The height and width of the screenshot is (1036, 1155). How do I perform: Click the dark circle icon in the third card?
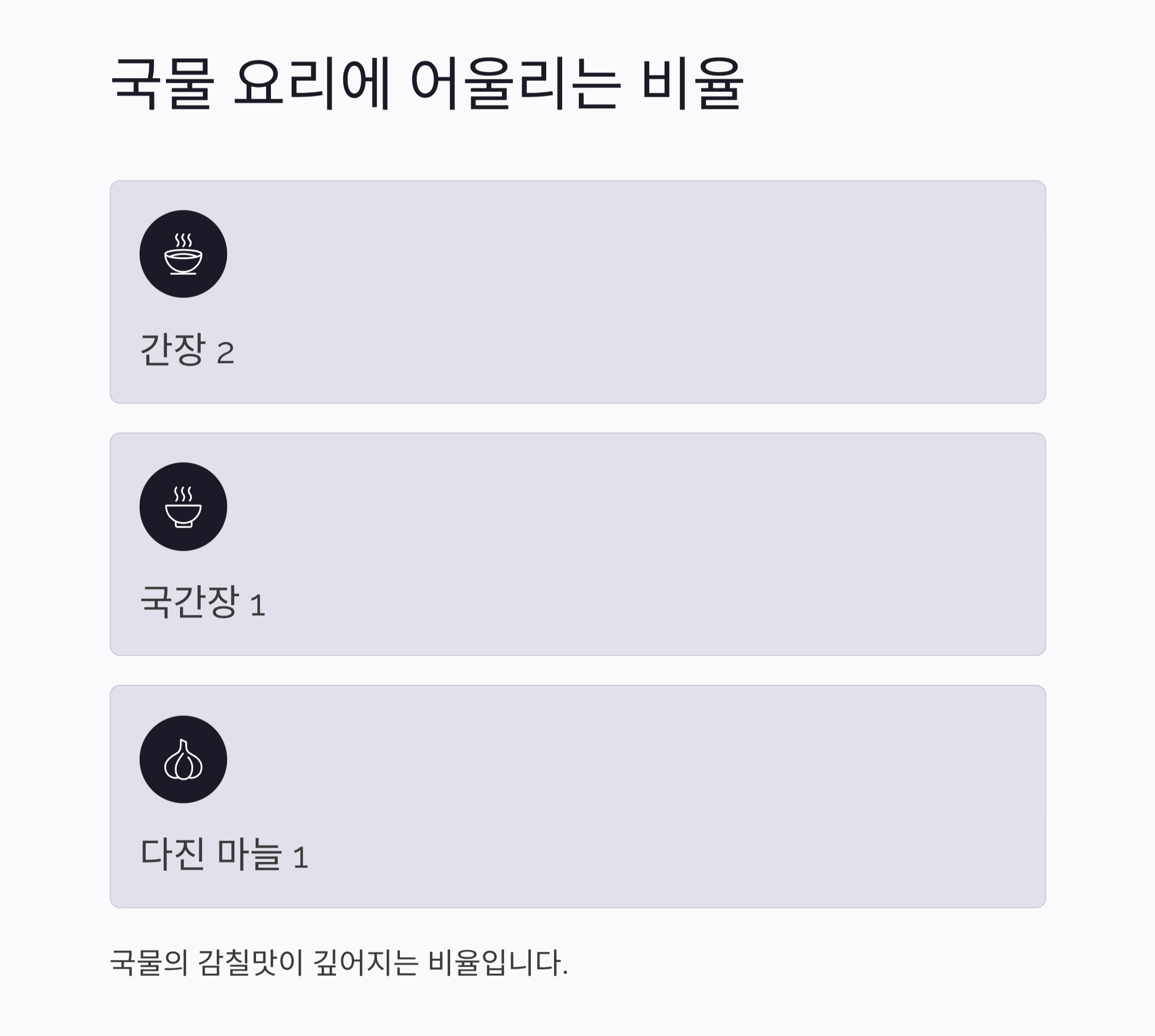coord(183,760)
